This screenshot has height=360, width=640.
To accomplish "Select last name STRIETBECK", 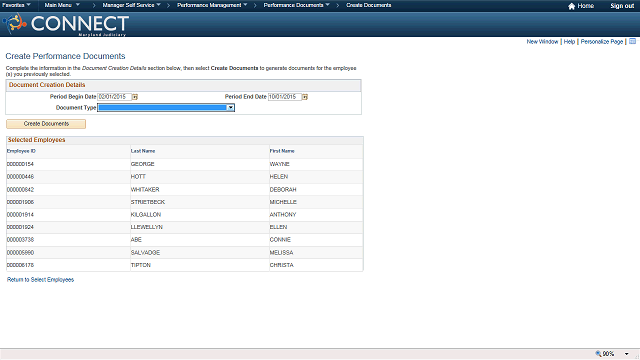I will coord(148,202).
